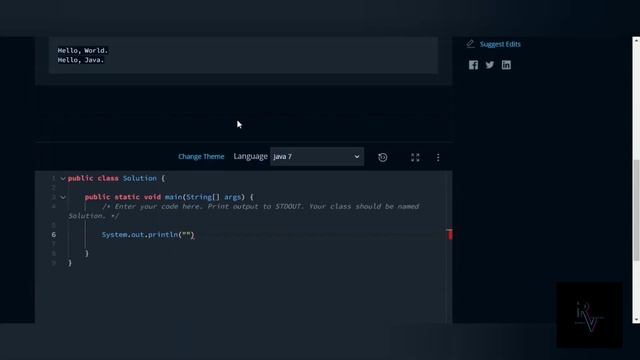This screenshot has height=360, width=640.
Task: Open the Java 7 language dropdown
Action: coord(317,157)
